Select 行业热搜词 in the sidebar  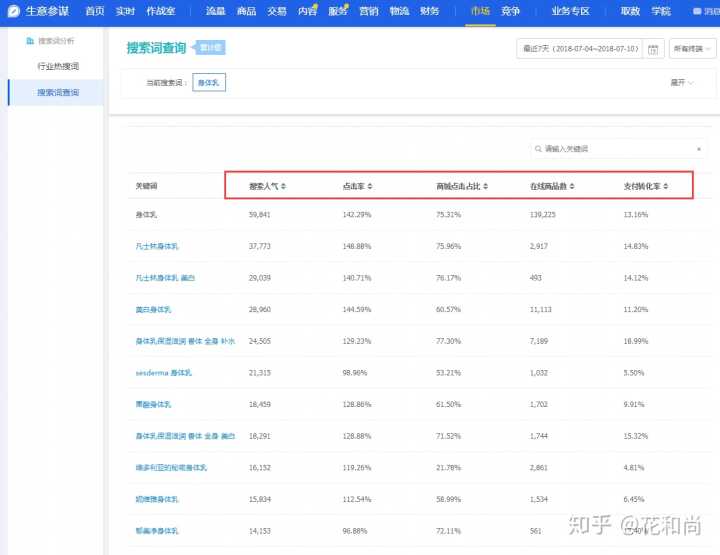(x=58, y=66)
